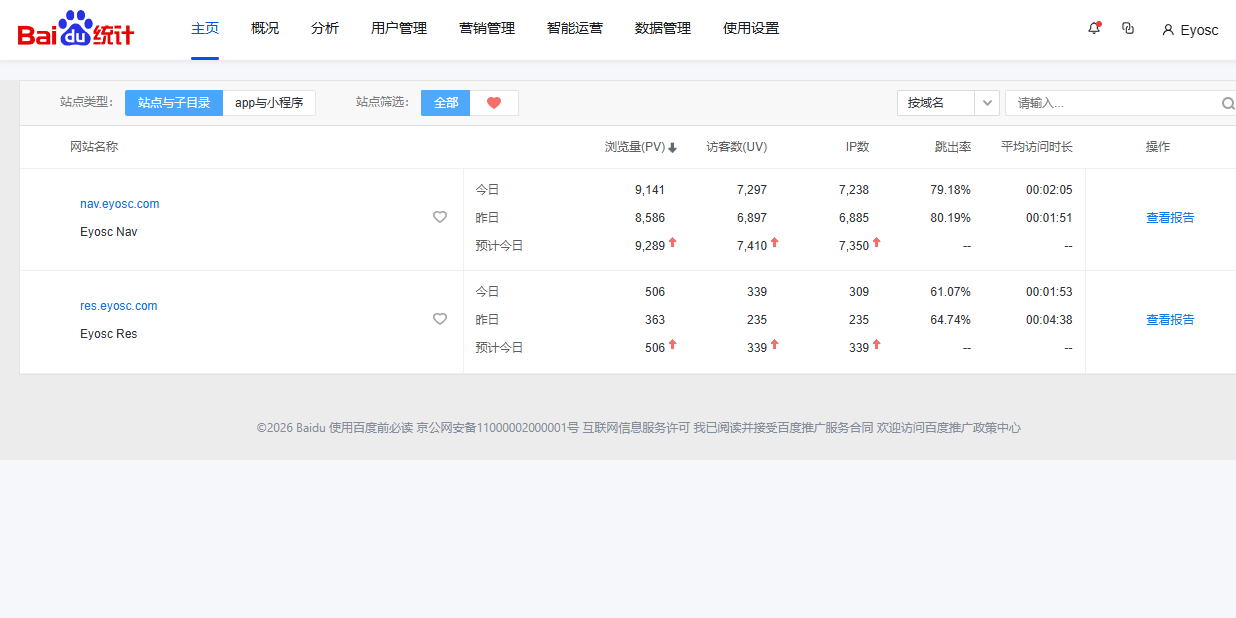Viewport: 1236px width, 618px height.
Task: Open the Eyosc user account menu
Action: tap(1190, 30)
